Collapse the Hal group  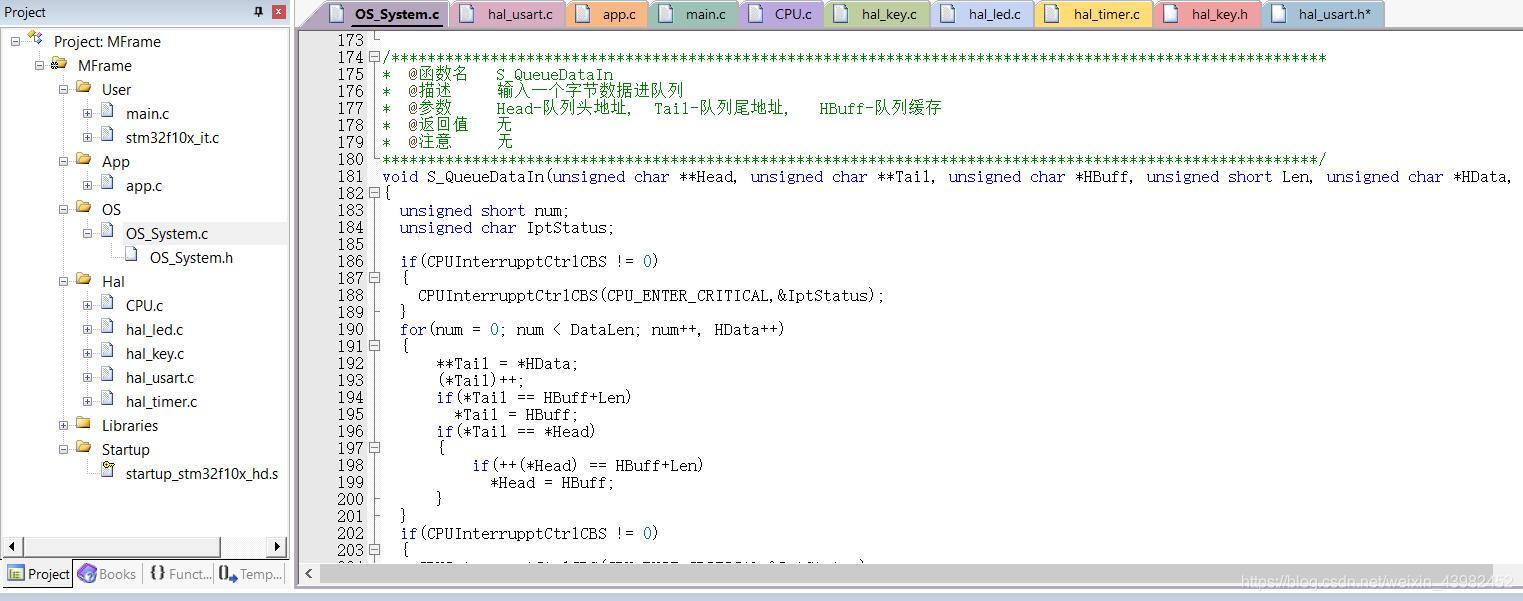pos(63,282)
